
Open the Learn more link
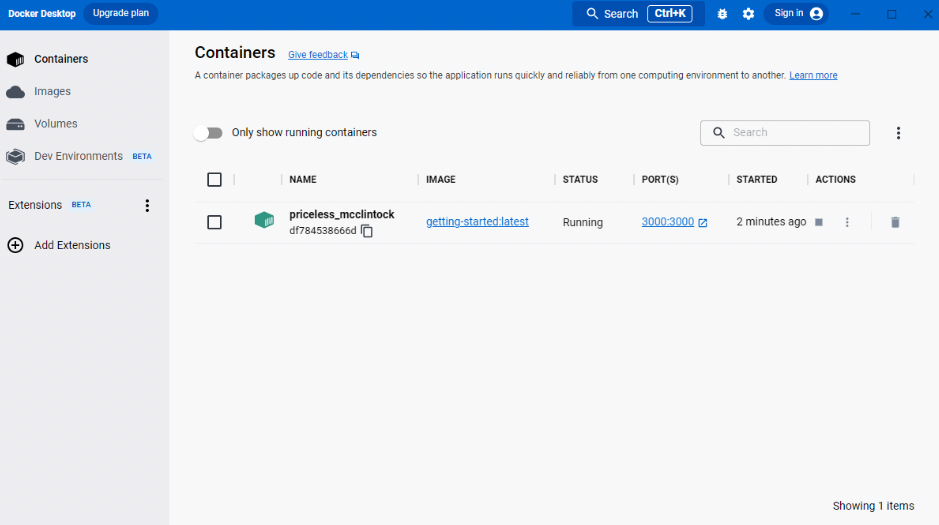tap(813, 75)
